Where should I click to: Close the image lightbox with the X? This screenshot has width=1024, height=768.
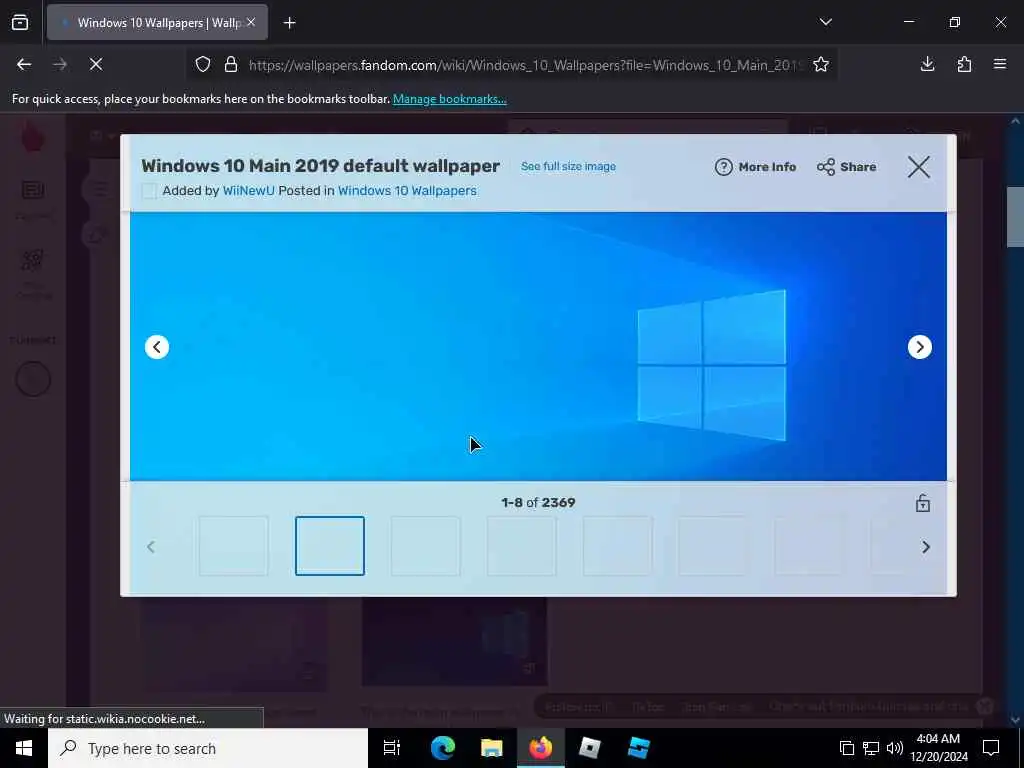pyautogui.click(x=918, y=167)
